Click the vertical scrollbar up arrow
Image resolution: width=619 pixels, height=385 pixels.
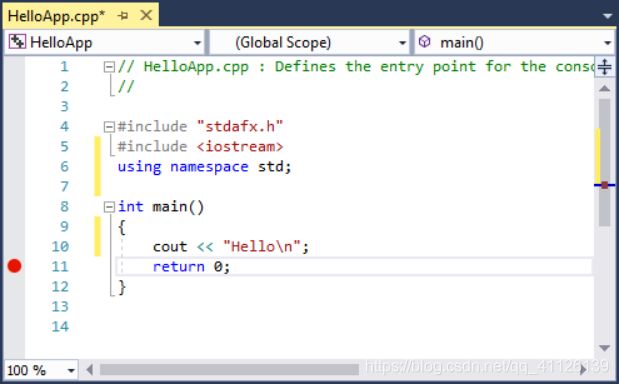click(604, 88)
